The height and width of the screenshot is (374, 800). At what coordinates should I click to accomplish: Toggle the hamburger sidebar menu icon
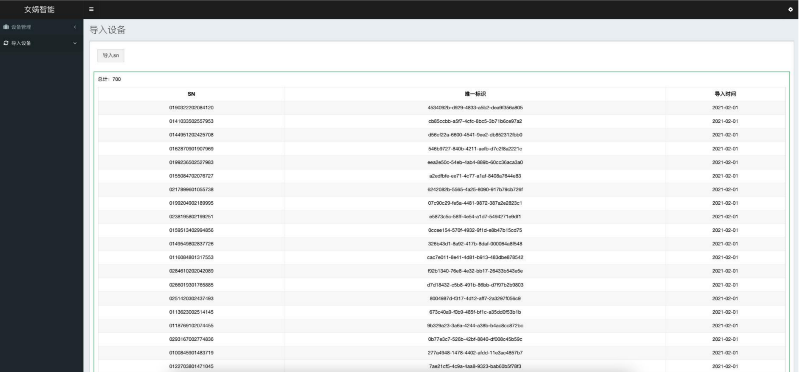pyautogui.click(x=91, y=9)
